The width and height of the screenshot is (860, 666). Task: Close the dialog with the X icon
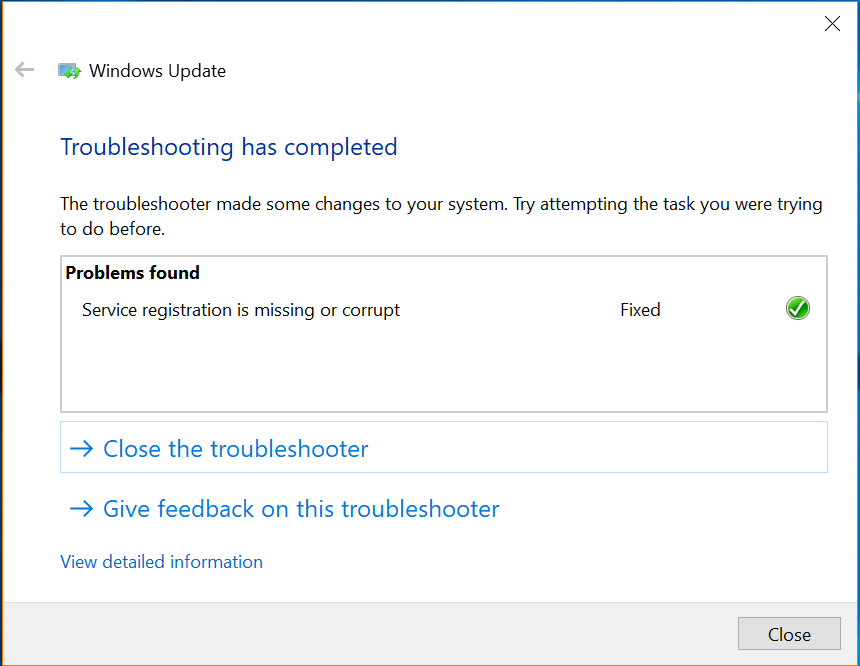pos(832,24)
